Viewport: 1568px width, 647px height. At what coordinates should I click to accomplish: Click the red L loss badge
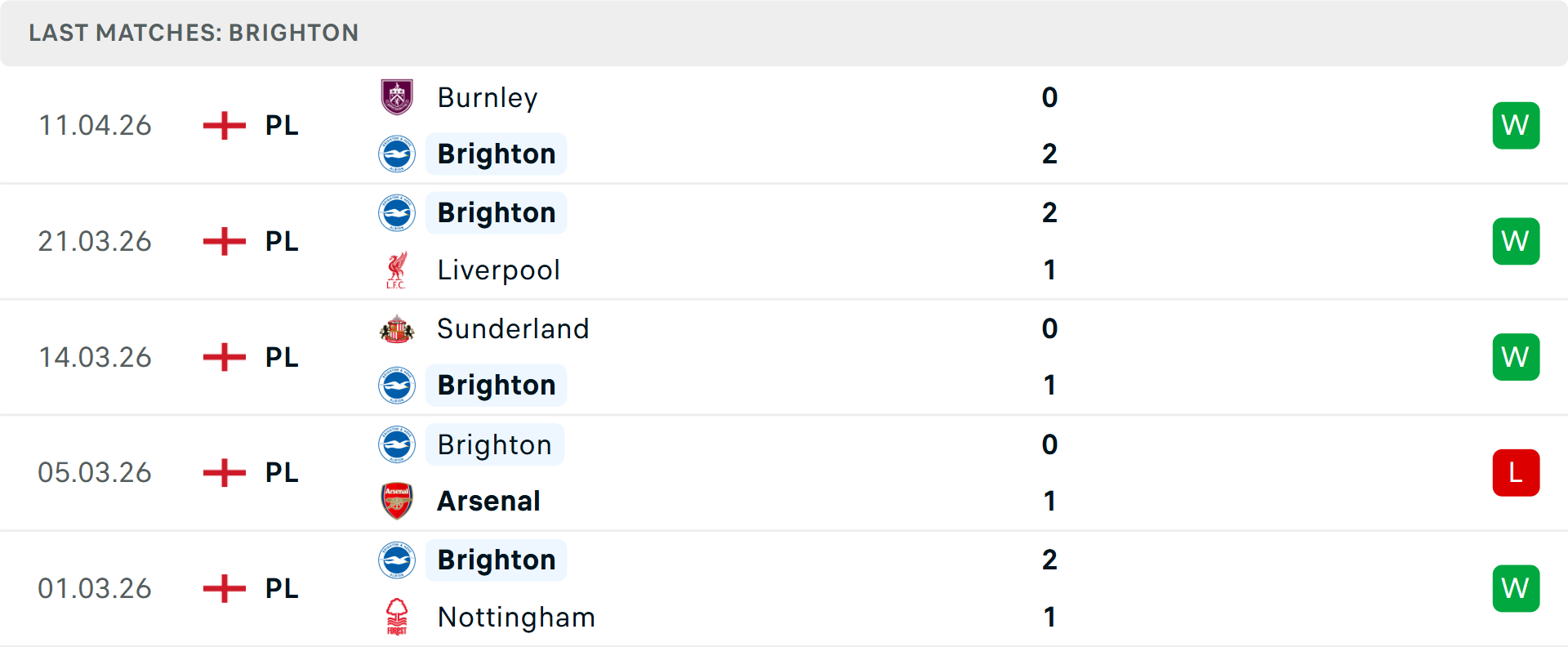point(1516,473)
